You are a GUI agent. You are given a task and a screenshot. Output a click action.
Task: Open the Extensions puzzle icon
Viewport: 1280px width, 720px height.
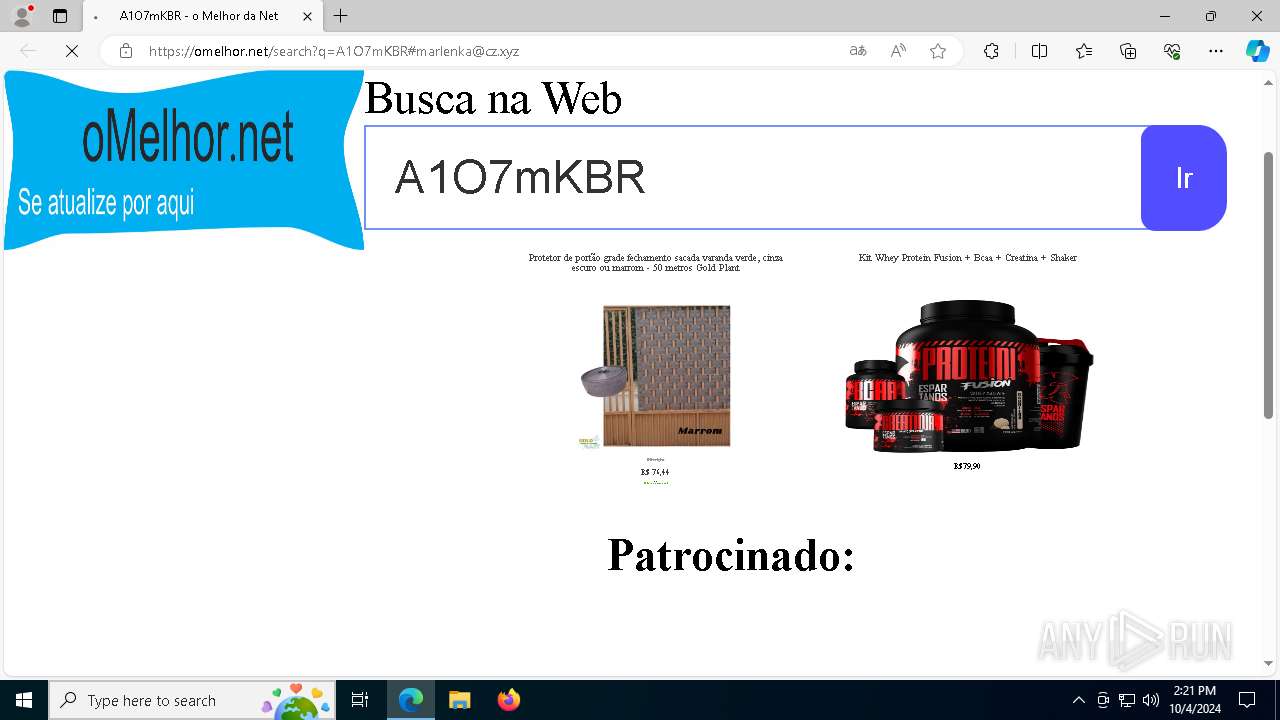point(991,51)
